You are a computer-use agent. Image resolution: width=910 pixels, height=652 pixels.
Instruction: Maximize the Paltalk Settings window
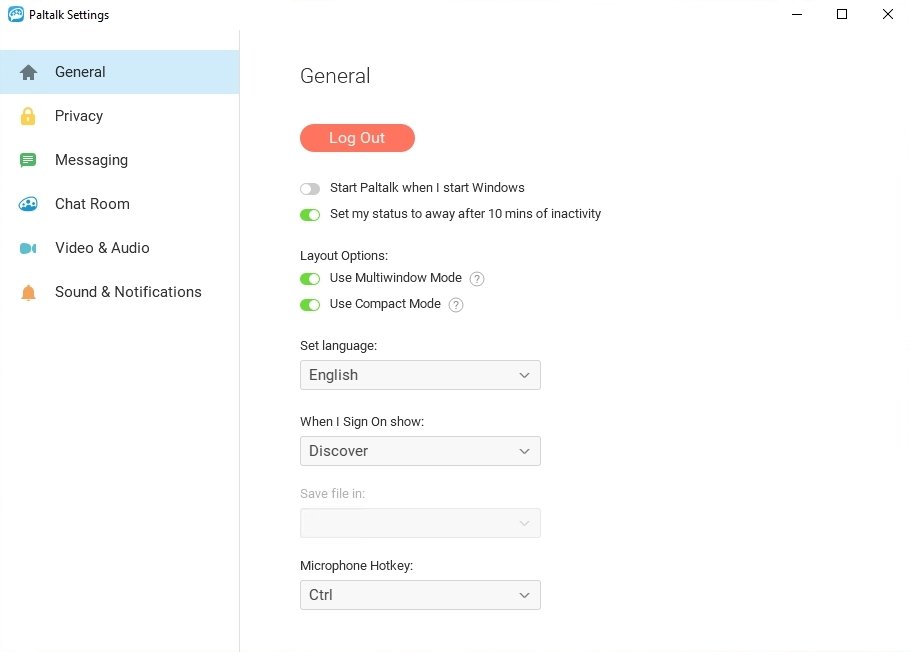[x=842, y=14]
